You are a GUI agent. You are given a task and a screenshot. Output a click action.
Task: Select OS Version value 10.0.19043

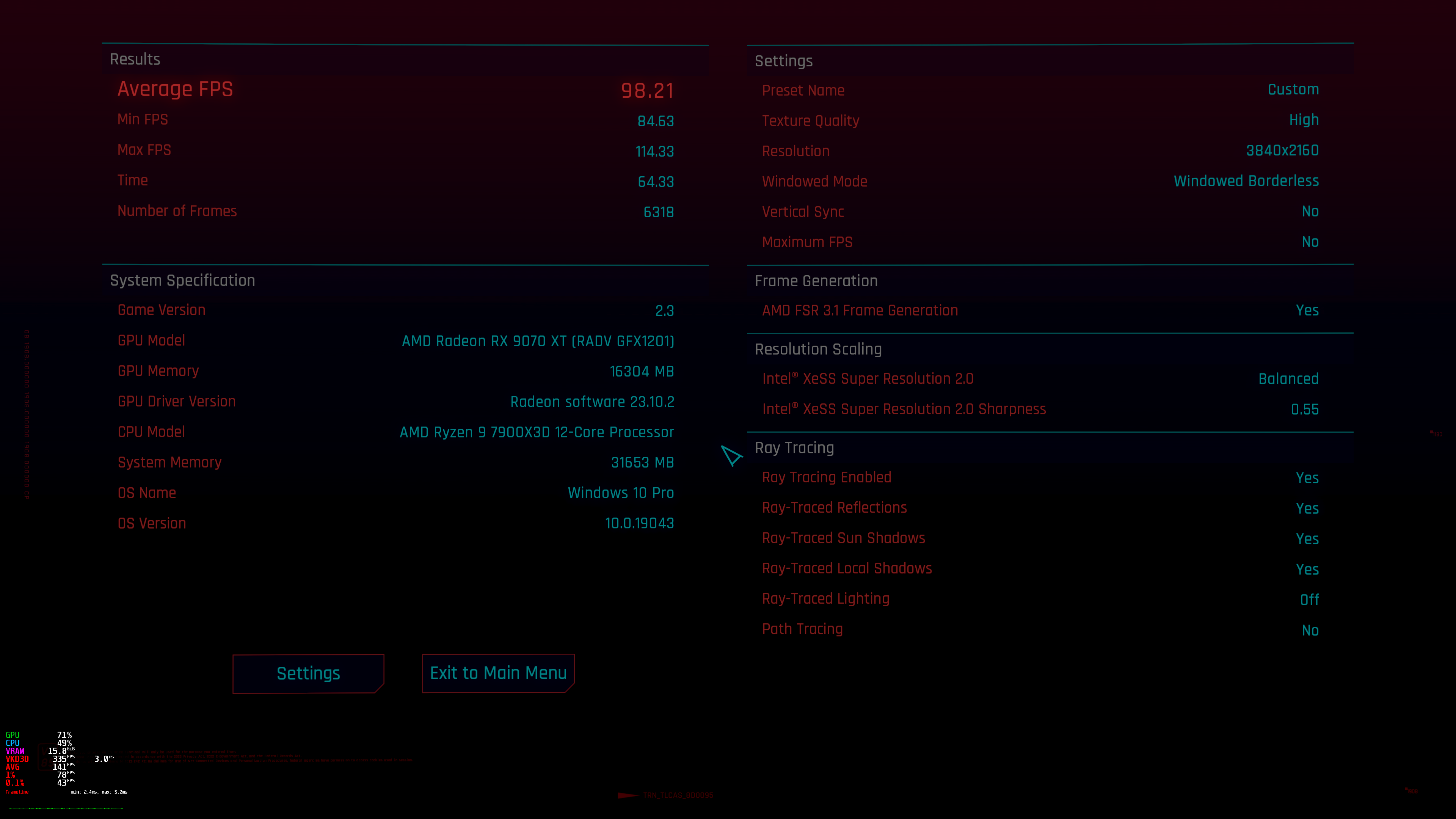click(639, 523)
